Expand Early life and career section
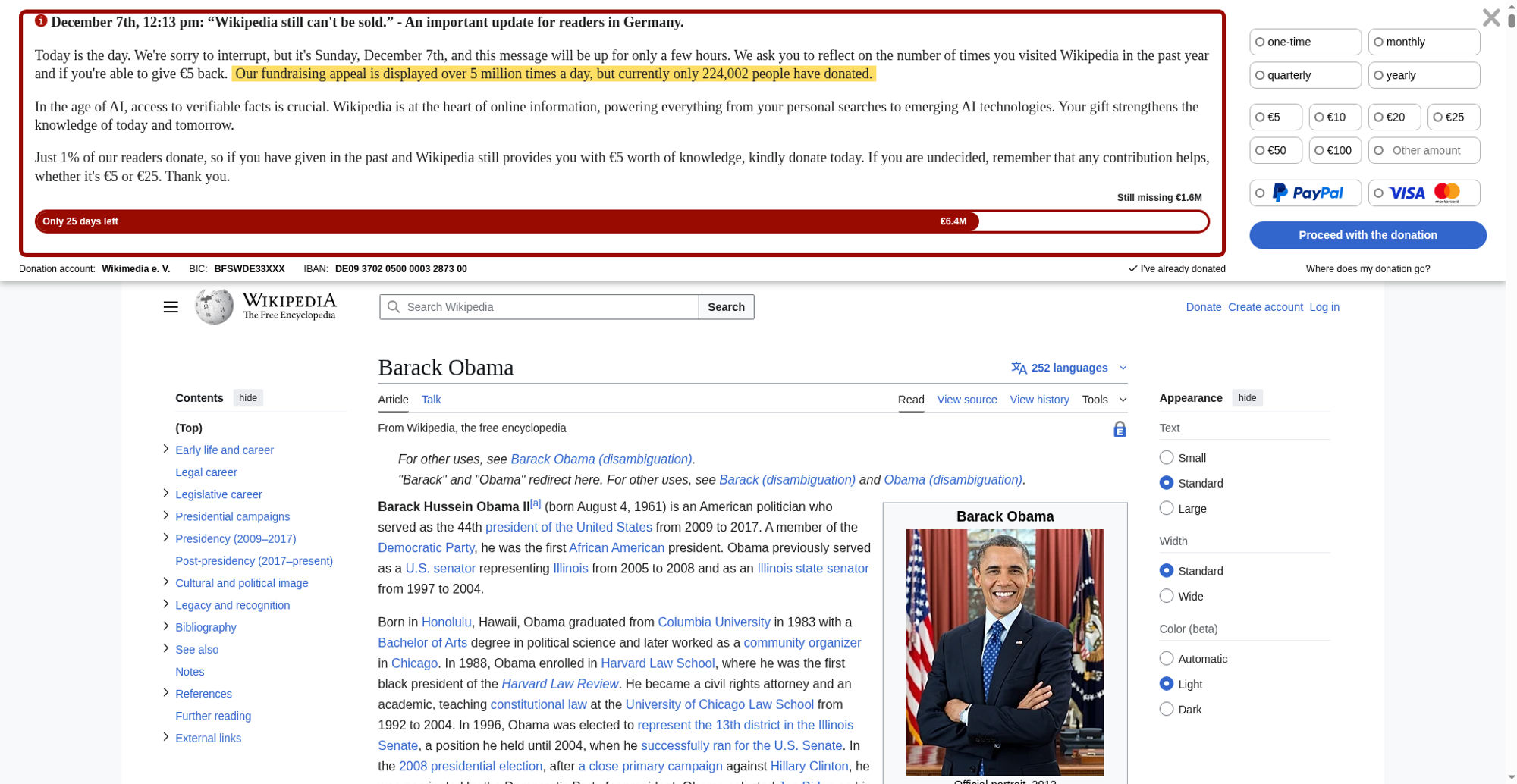Screen dimensions: 1517x784 pos(166,450)
